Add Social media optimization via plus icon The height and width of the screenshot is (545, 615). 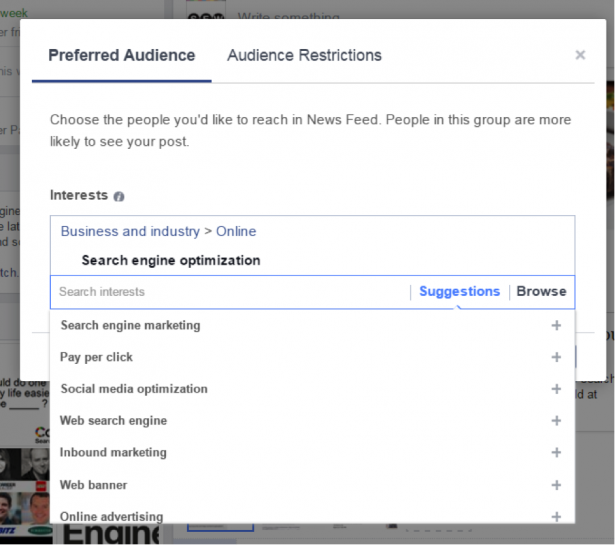pyautogui.click(x=556, y=389)
